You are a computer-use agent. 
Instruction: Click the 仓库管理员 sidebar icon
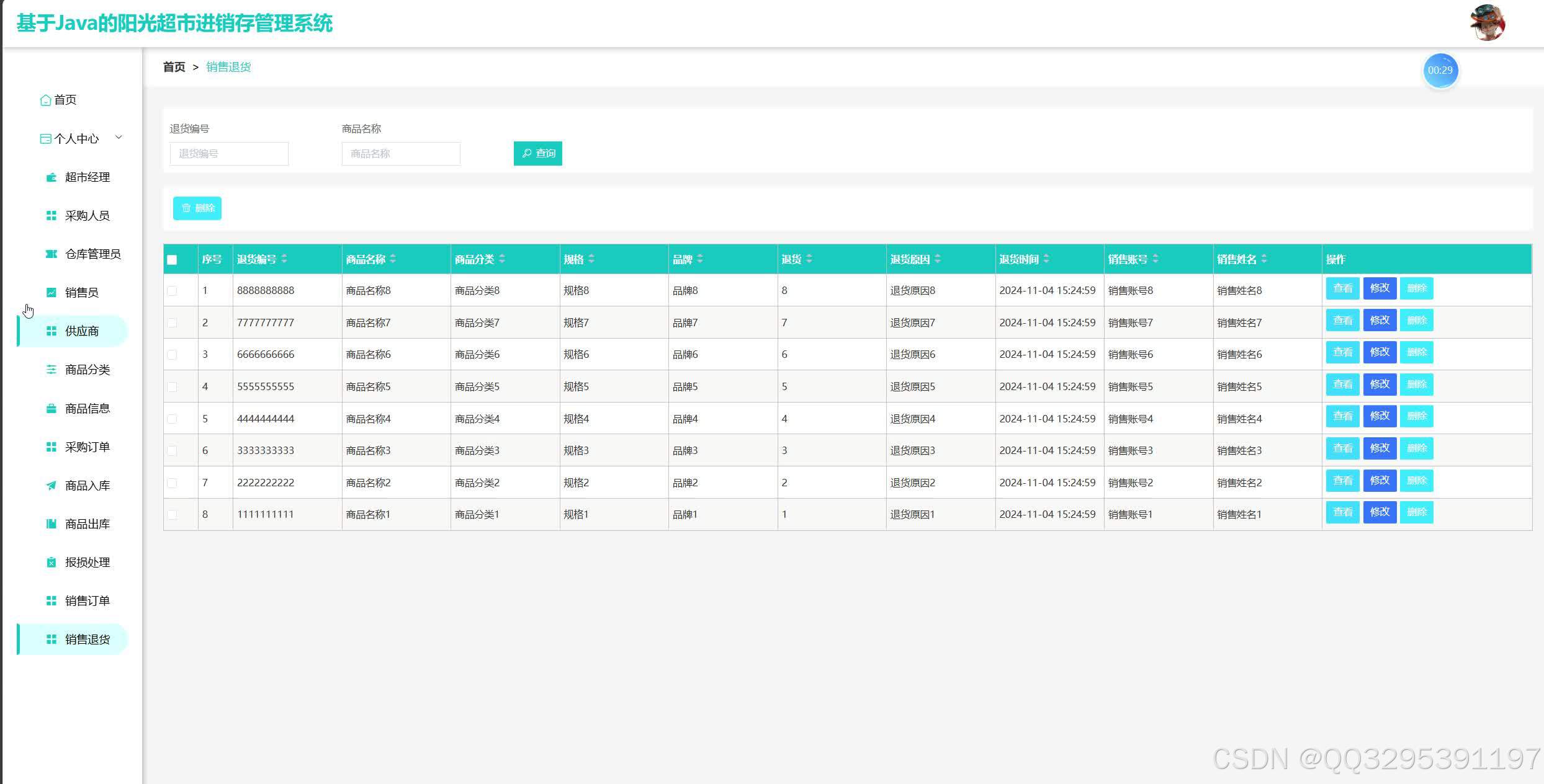[52, 254]
